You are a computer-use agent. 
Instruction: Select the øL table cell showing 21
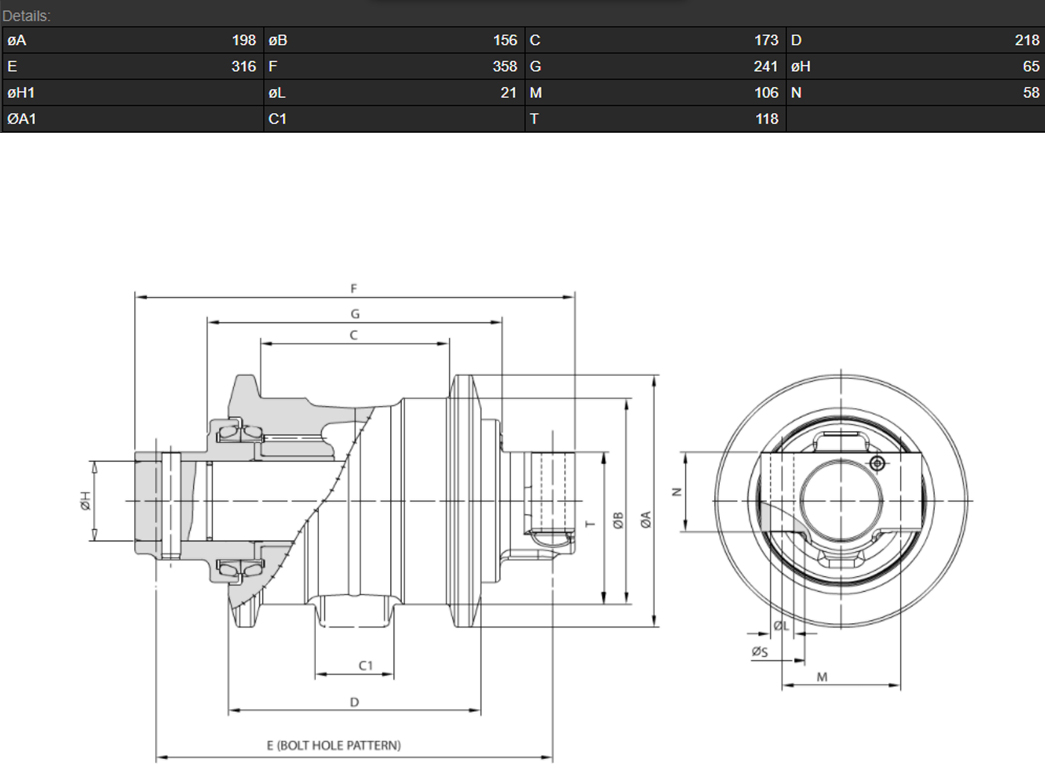pos(393,93)
